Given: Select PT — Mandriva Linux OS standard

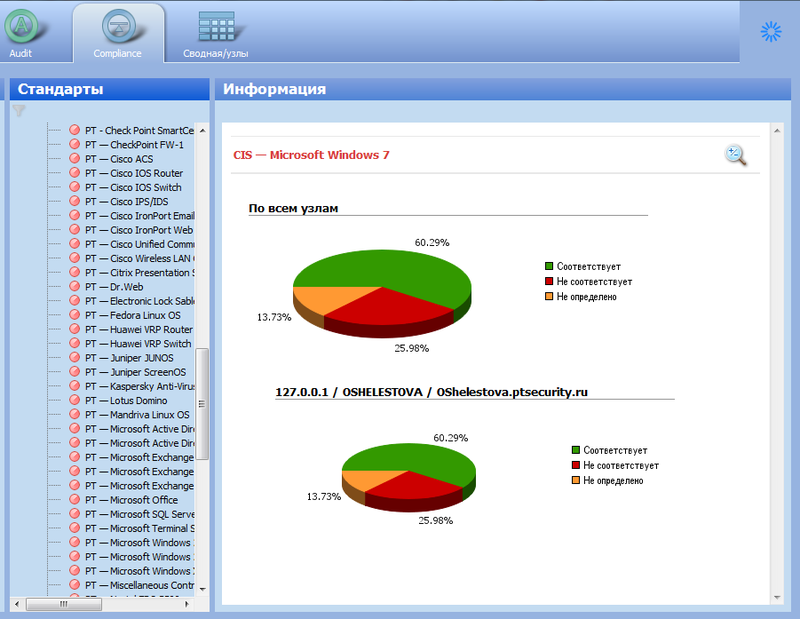Looking at the screenshot, I should coord(137,415).
